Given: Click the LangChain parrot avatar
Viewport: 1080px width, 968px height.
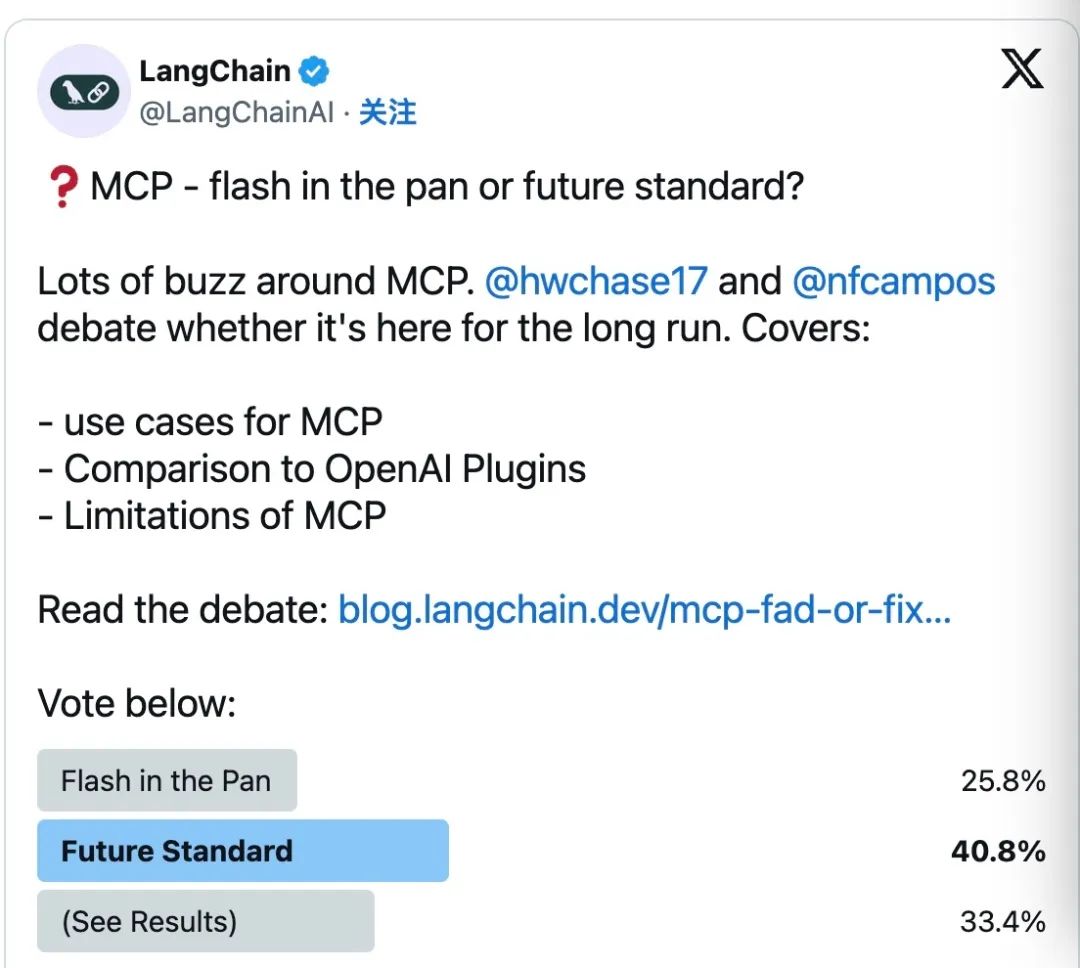Looking at the screenshot, I should (x=84, y=93).
